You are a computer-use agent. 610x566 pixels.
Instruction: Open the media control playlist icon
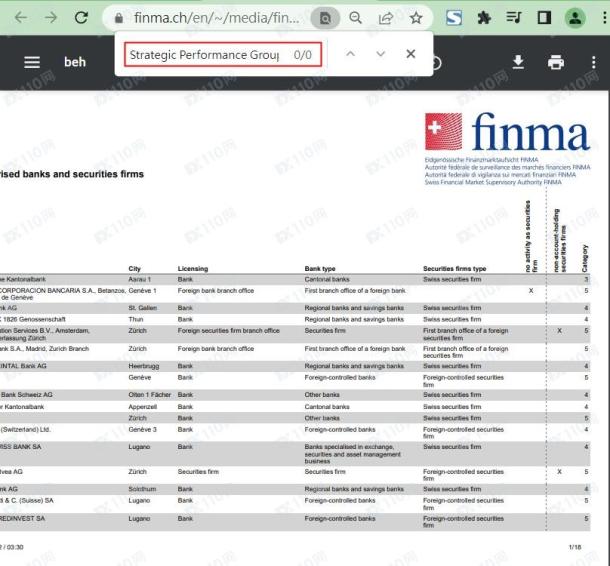coord(514,18)
